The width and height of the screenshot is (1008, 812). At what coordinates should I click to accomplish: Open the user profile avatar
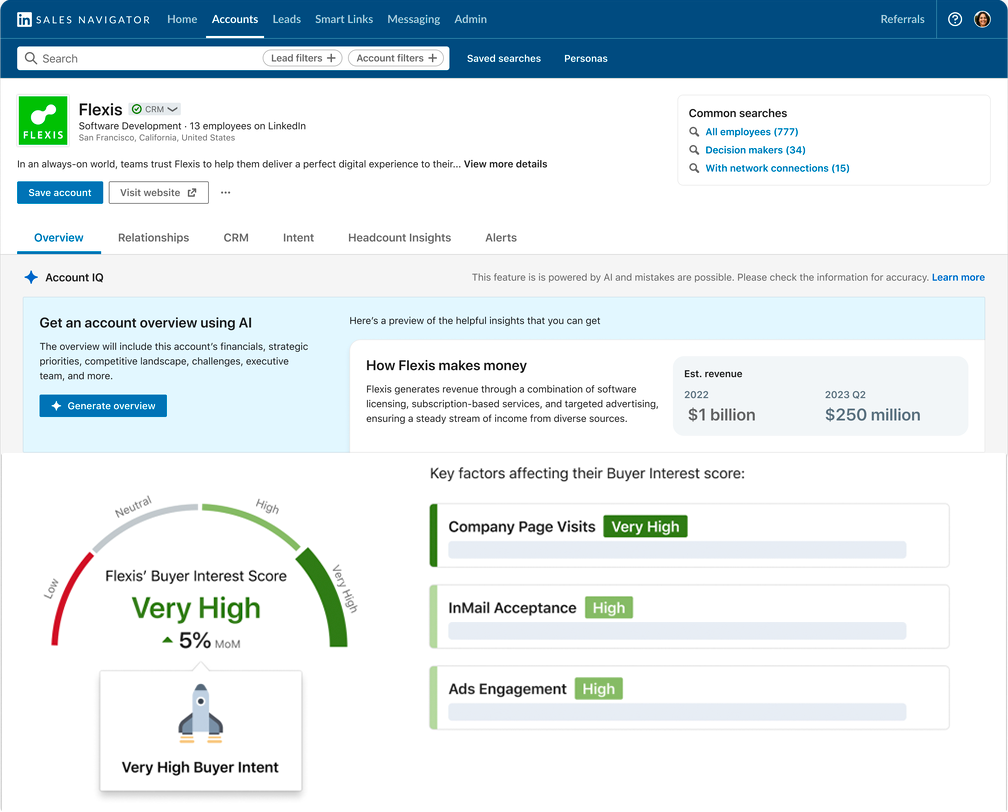[982, 19]
